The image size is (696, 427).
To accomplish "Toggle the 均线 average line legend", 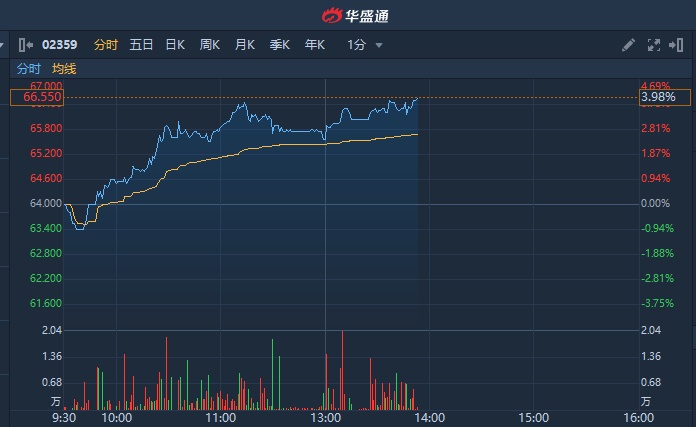I will click(64, 69).
